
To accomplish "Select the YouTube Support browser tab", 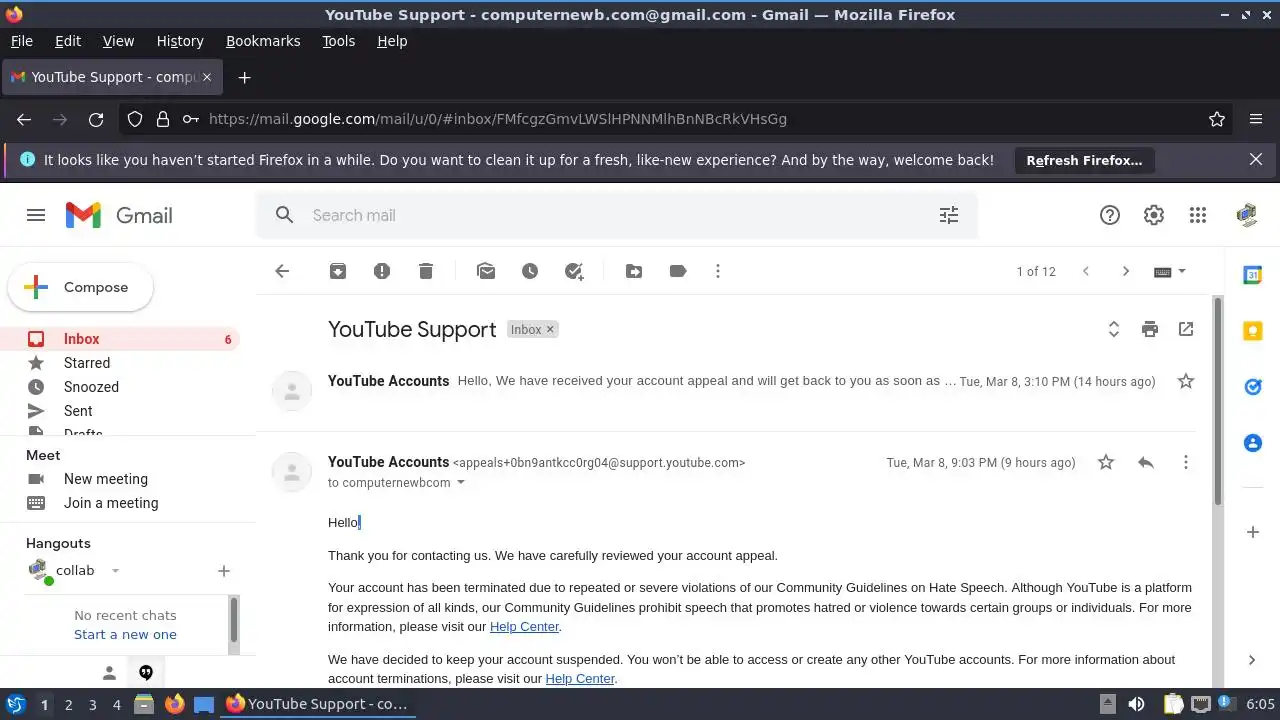I will [112, 77].
